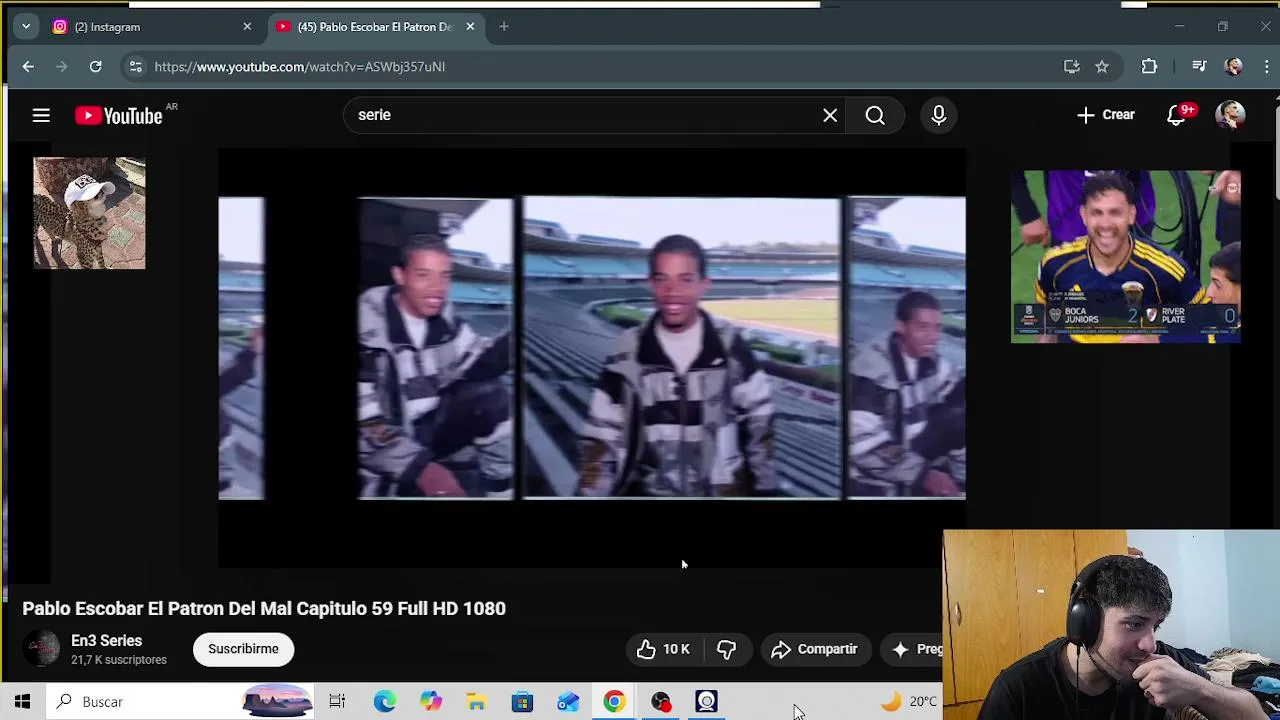Open the tab search dropdown arrow
Viewport: 1280px width, 720px height.
tap(26, 27)
